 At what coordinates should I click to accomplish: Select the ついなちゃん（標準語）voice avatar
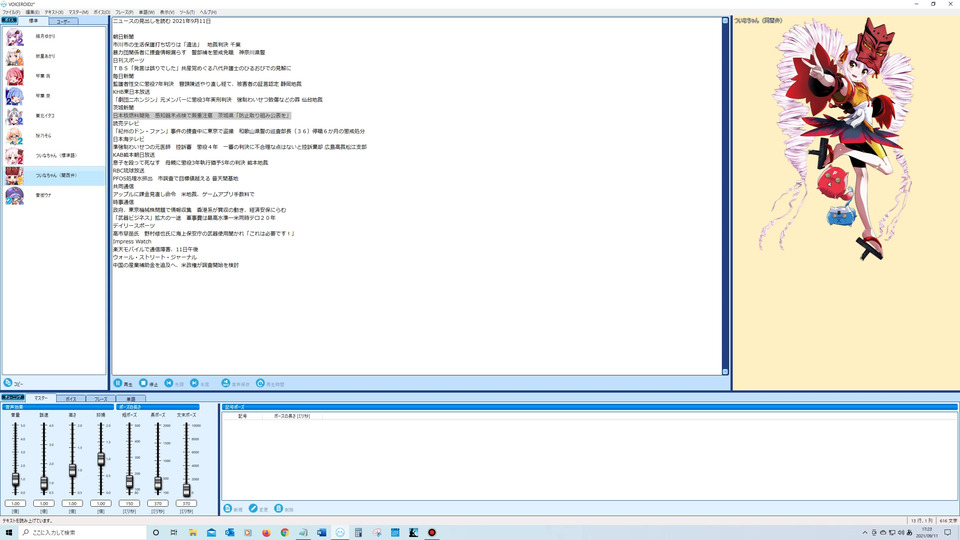15,156
